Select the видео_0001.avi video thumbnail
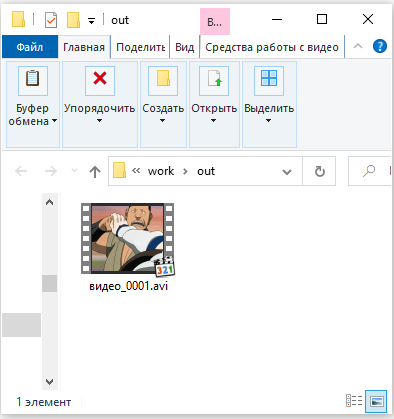The height and width of the screenshot is (419, 394). (128, 239)
